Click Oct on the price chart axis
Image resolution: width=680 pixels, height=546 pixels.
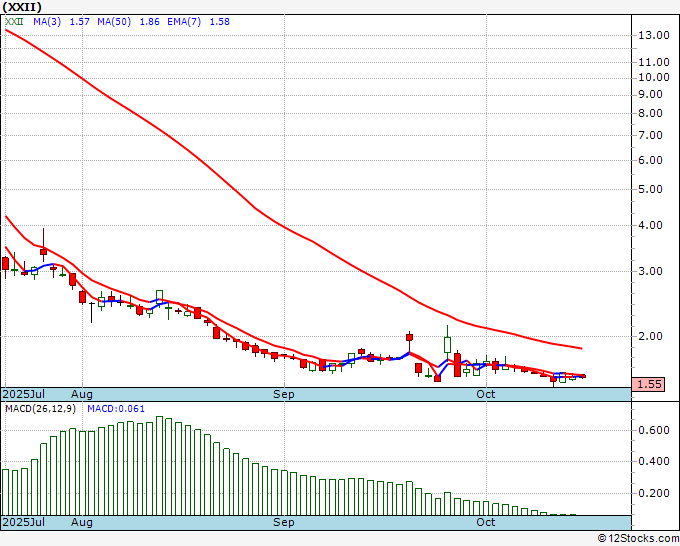click(486, 394)
